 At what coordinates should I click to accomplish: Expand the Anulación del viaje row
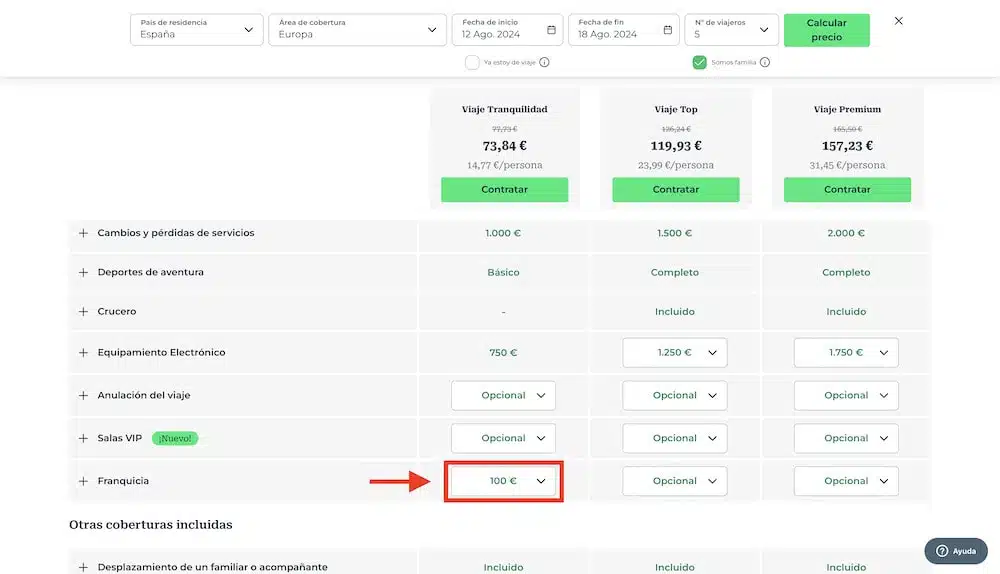click(83, 395)
